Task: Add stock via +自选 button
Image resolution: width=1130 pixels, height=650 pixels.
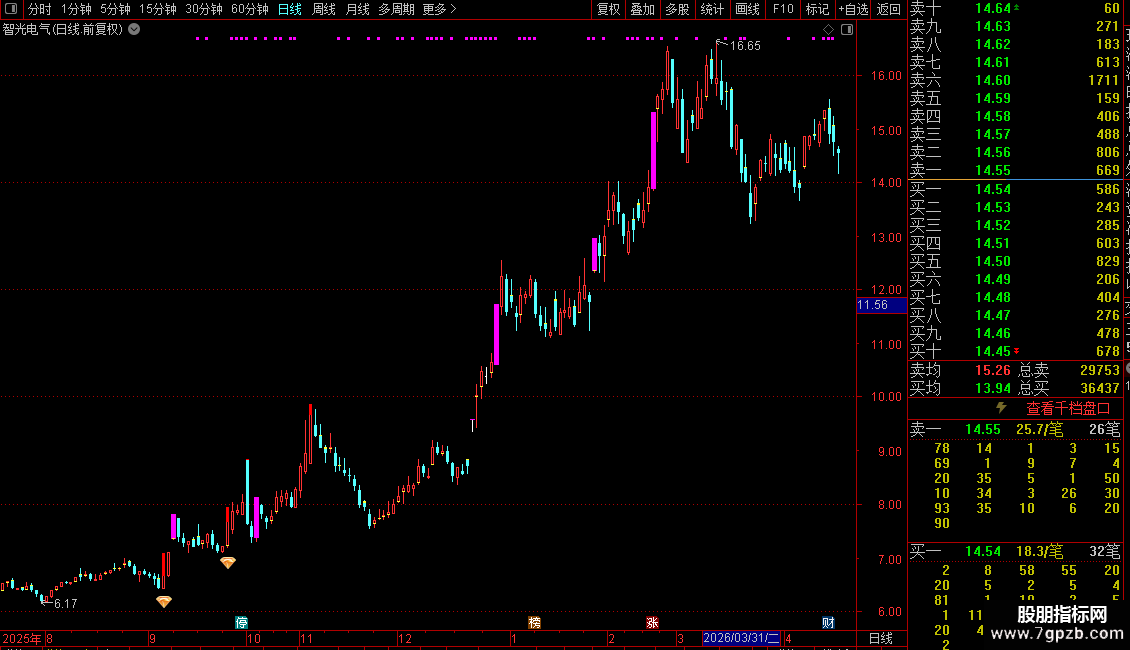Action: click(853, 9)
